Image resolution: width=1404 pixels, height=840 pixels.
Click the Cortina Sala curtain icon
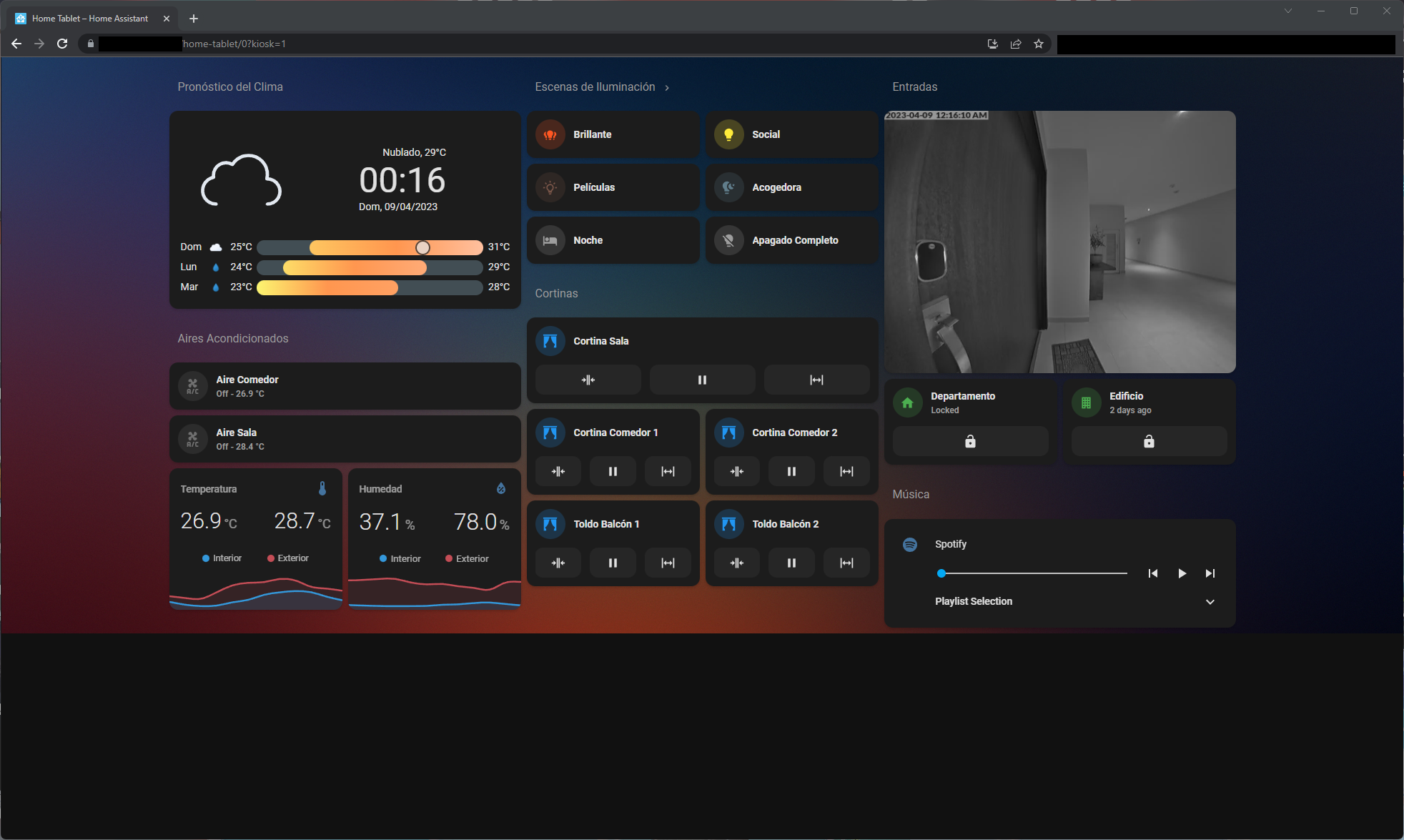click(550, 341)
